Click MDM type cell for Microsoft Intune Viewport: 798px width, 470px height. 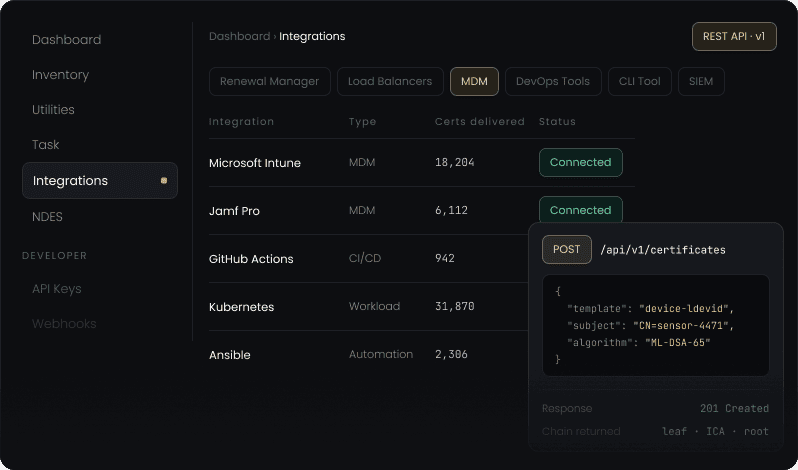[362, 162]
